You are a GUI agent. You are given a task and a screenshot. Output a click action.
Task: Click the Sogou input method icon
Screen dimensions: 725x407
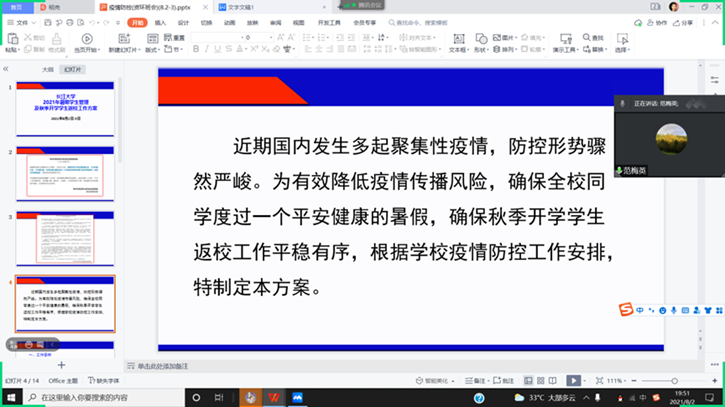coord(625,311)
